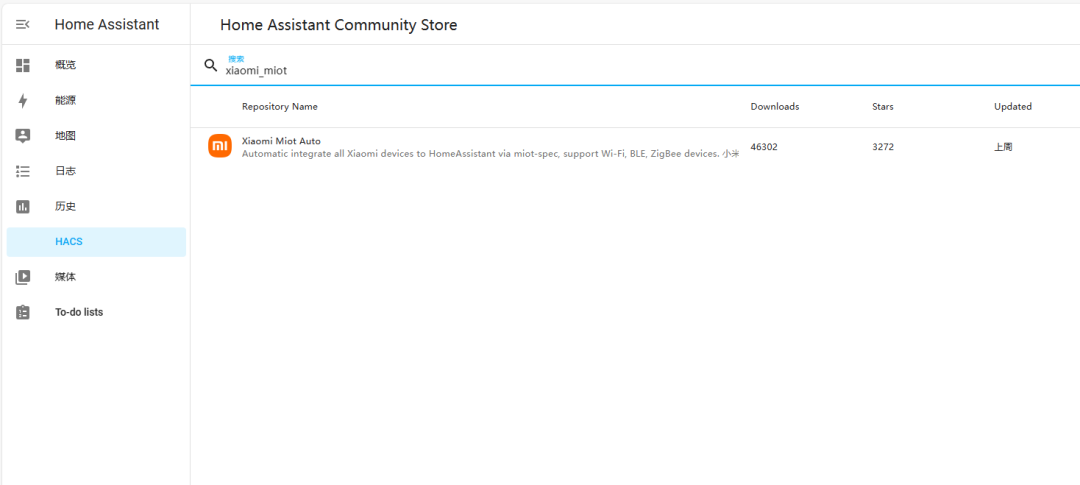Sort by Downloads column header
The image size is (1080, 485).
click(775, 107)
